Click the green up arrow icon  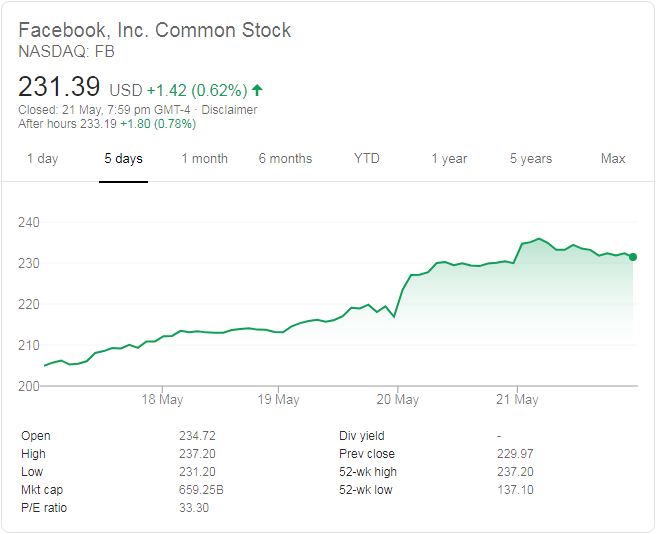pos(257,91)
